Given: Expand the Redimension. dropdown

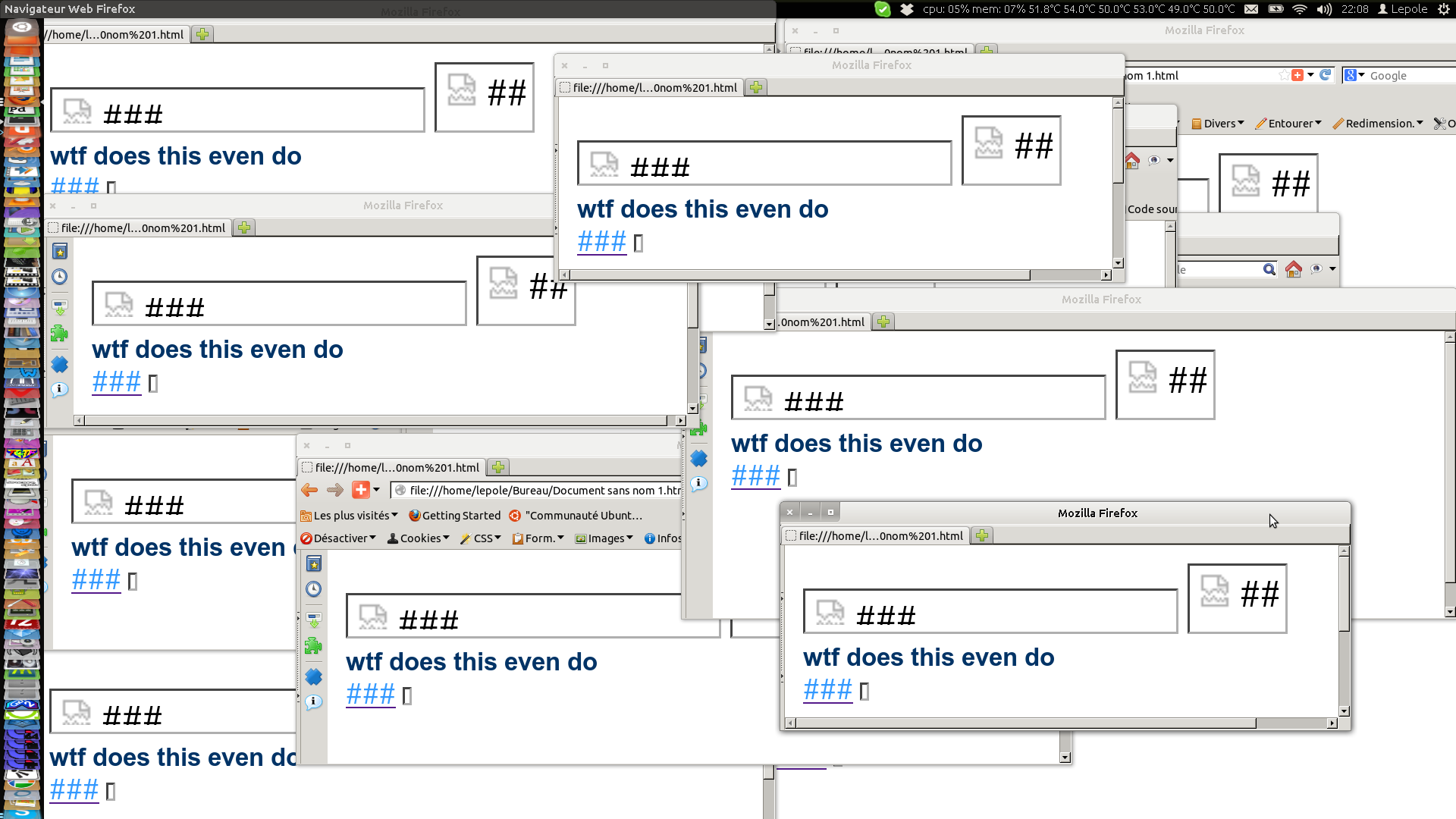Looking at the screenshot, I should 1379,124.
